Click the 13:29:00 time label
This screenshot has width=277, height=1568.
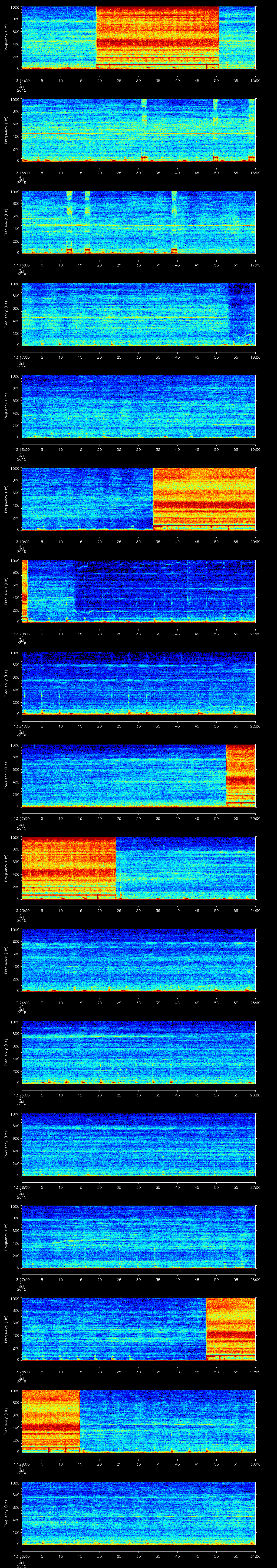point(21,1464)
